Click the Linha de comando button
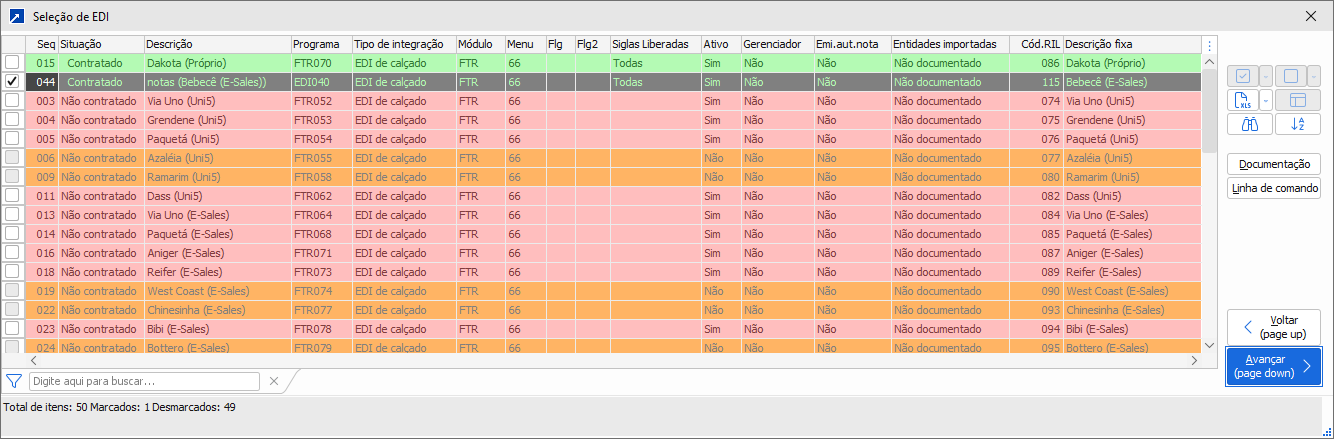The image size is (1334, 439). click(x=1274, y=188)
